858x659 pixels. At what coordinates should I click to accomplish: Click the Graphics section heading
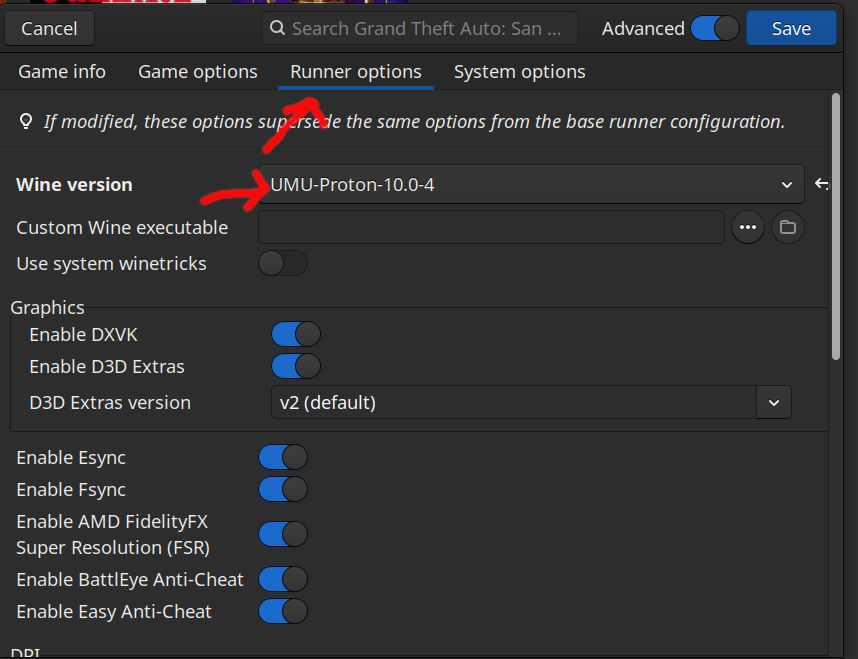click(48, 308)
